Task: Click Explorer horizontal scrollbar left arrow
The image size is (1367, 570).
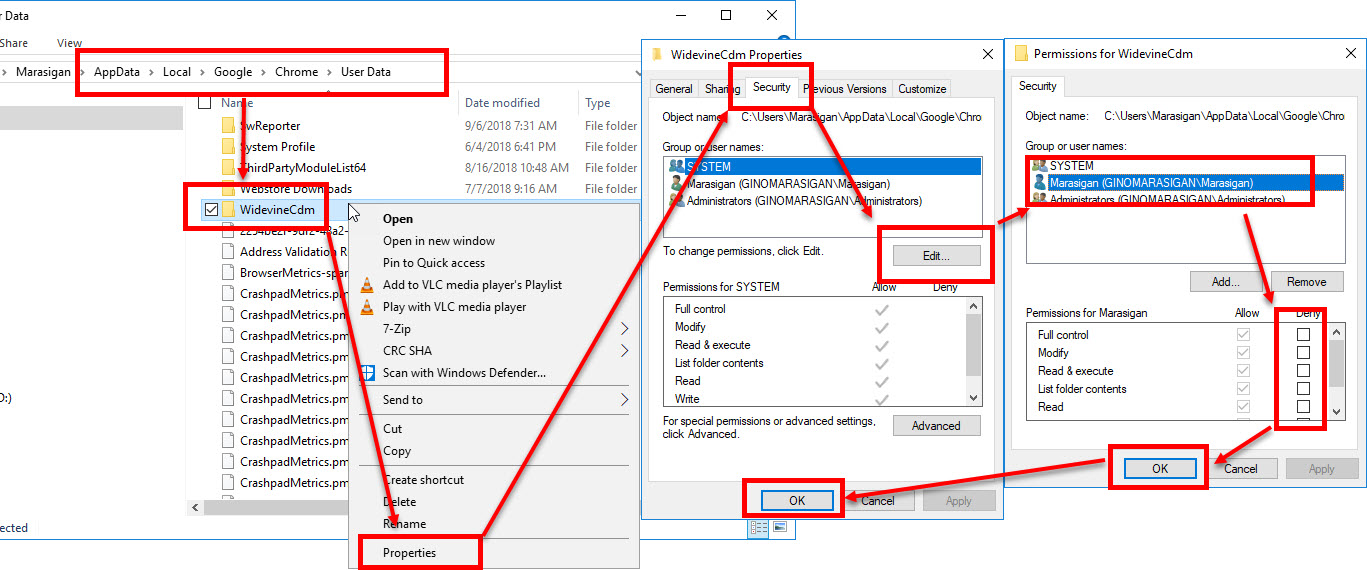Action: [x=197, y=508]
